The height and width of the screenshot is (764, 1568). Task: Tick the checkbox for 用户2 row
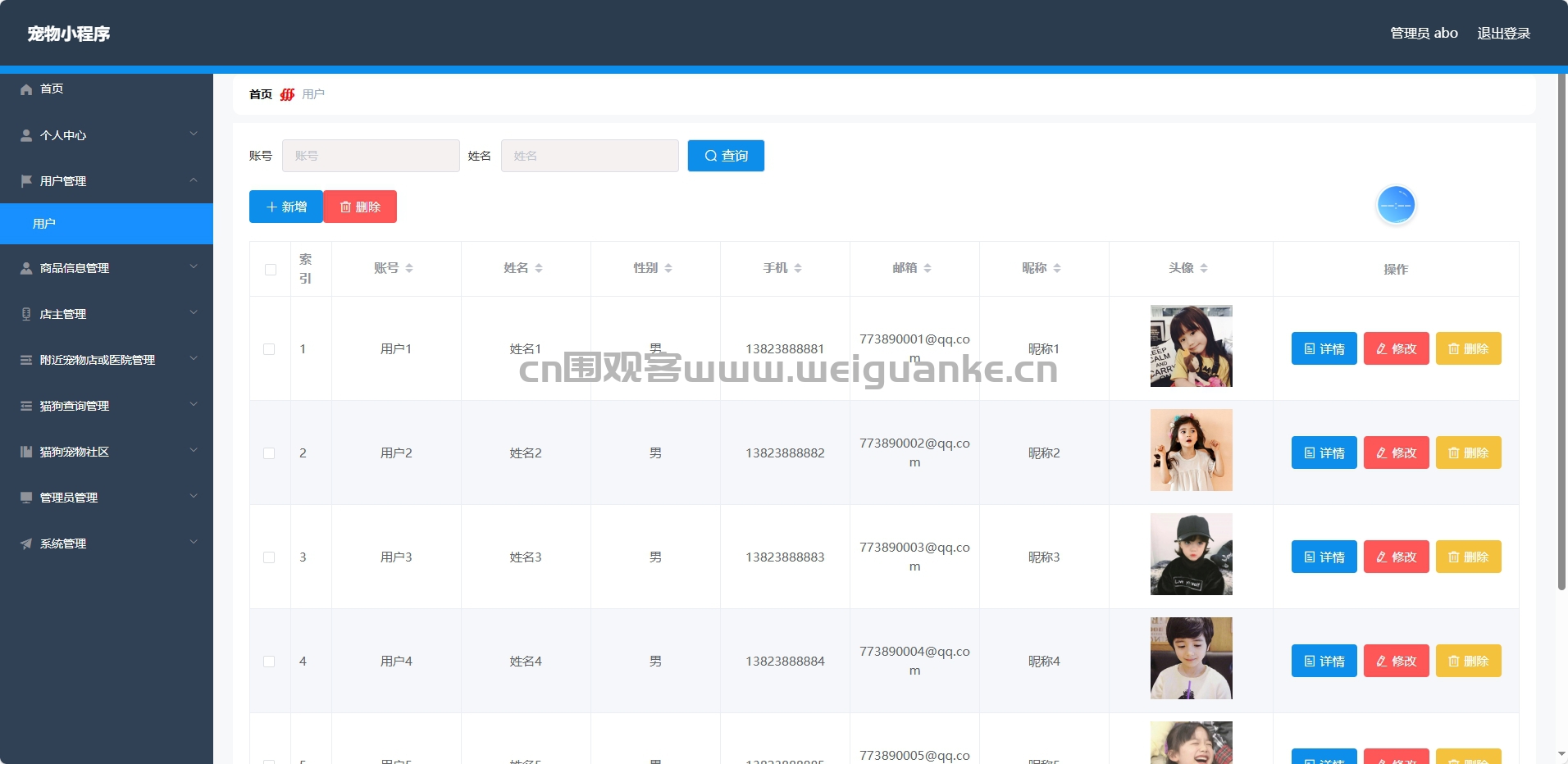click(x=269, y=453)
